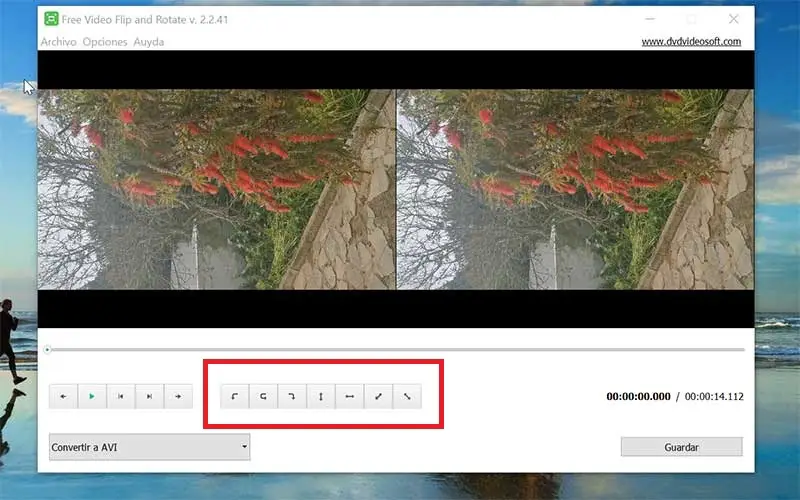
Task: Click the Free Video Flip and Rotate app icon
Action: 51,19
